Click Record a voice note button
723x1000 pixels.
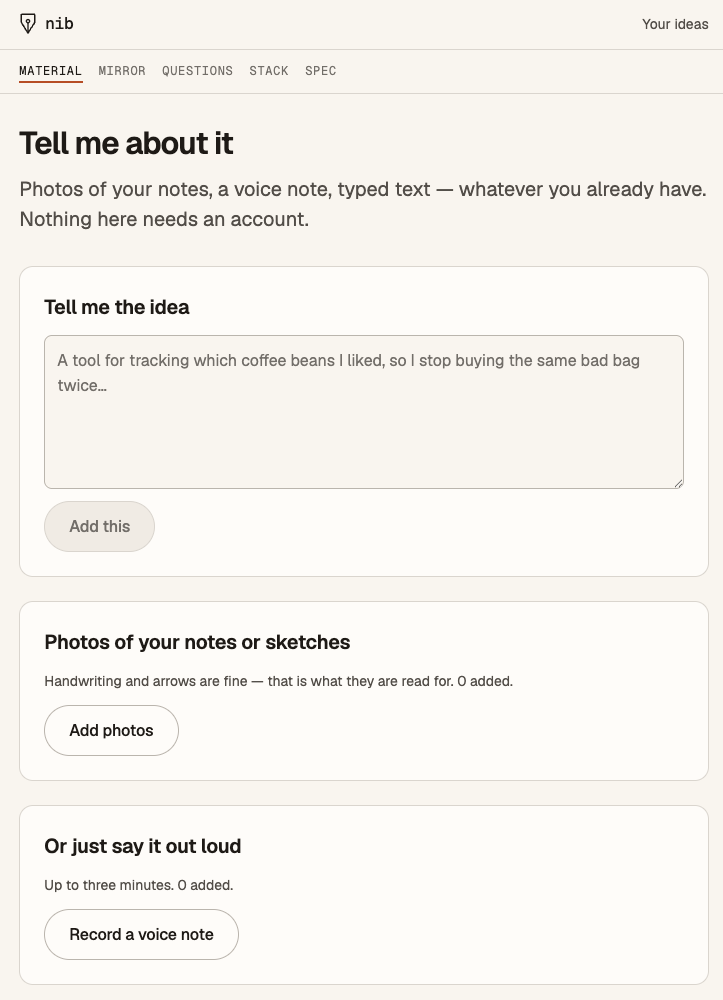pos(142,934)
